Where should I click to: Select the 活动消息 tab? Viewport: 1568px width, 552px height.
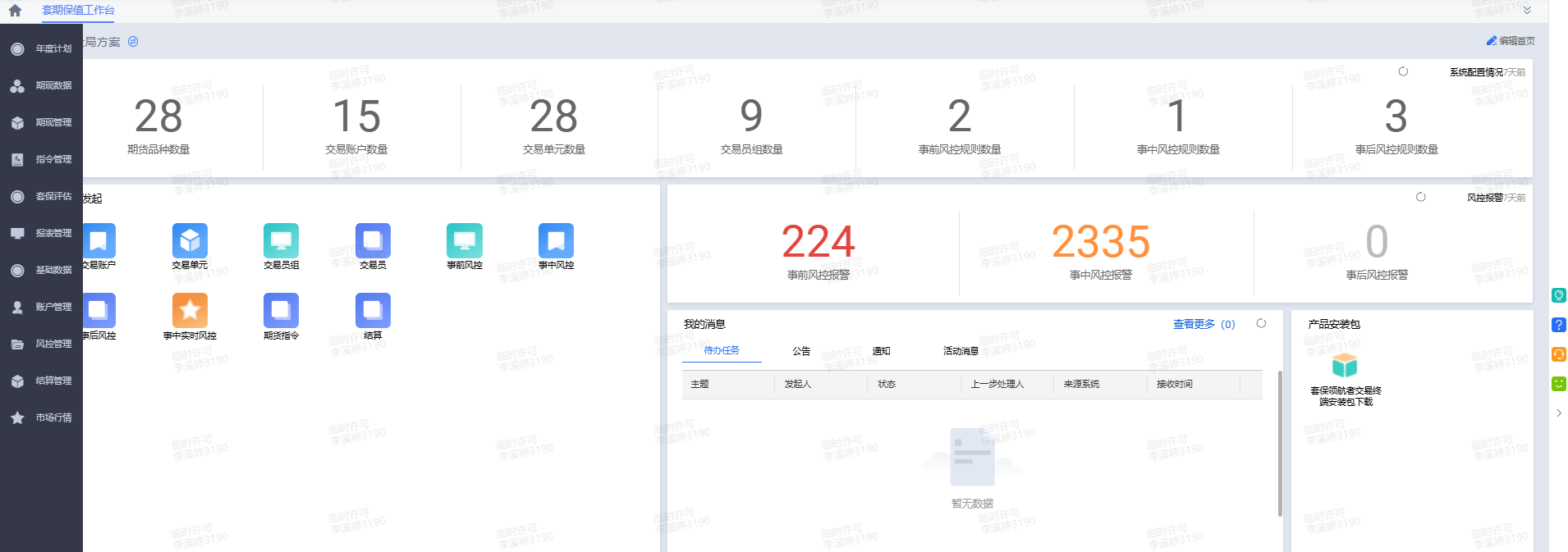point(961,351)
